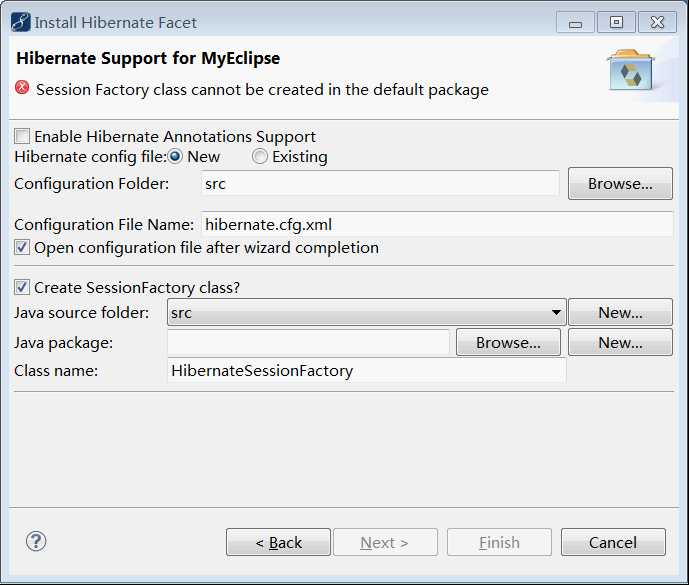The width and height of the screenshot is (689, 585).
Task: Go to previous page with Back button
Action: click(x=278, y=543)
